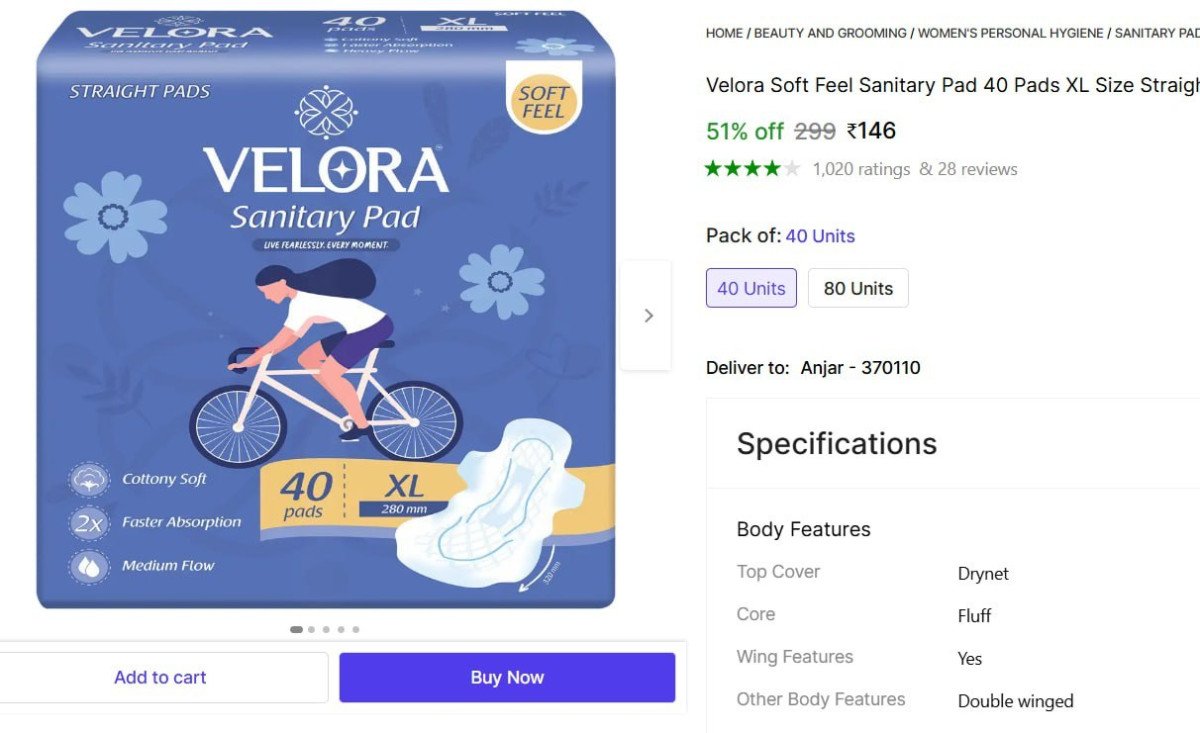Jump to the last carousel dot
The height and width of the screenshot is (733, 1200).
pos(355,630)
